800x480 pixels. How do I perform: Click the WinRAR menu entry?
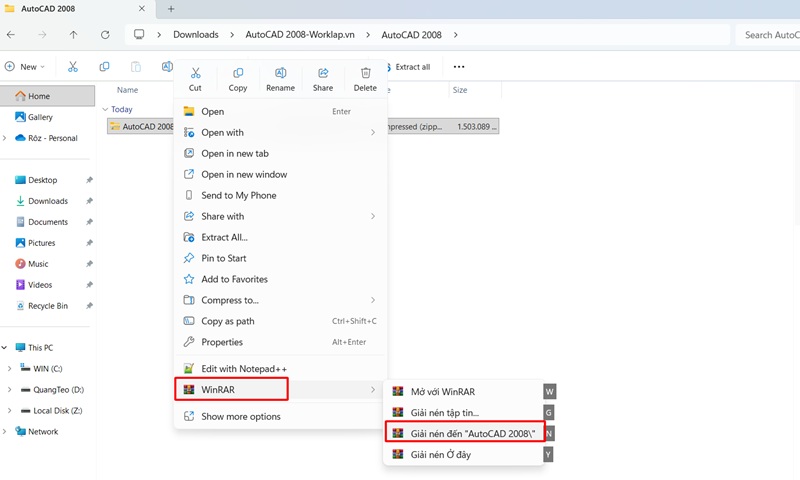coord(280,389)
